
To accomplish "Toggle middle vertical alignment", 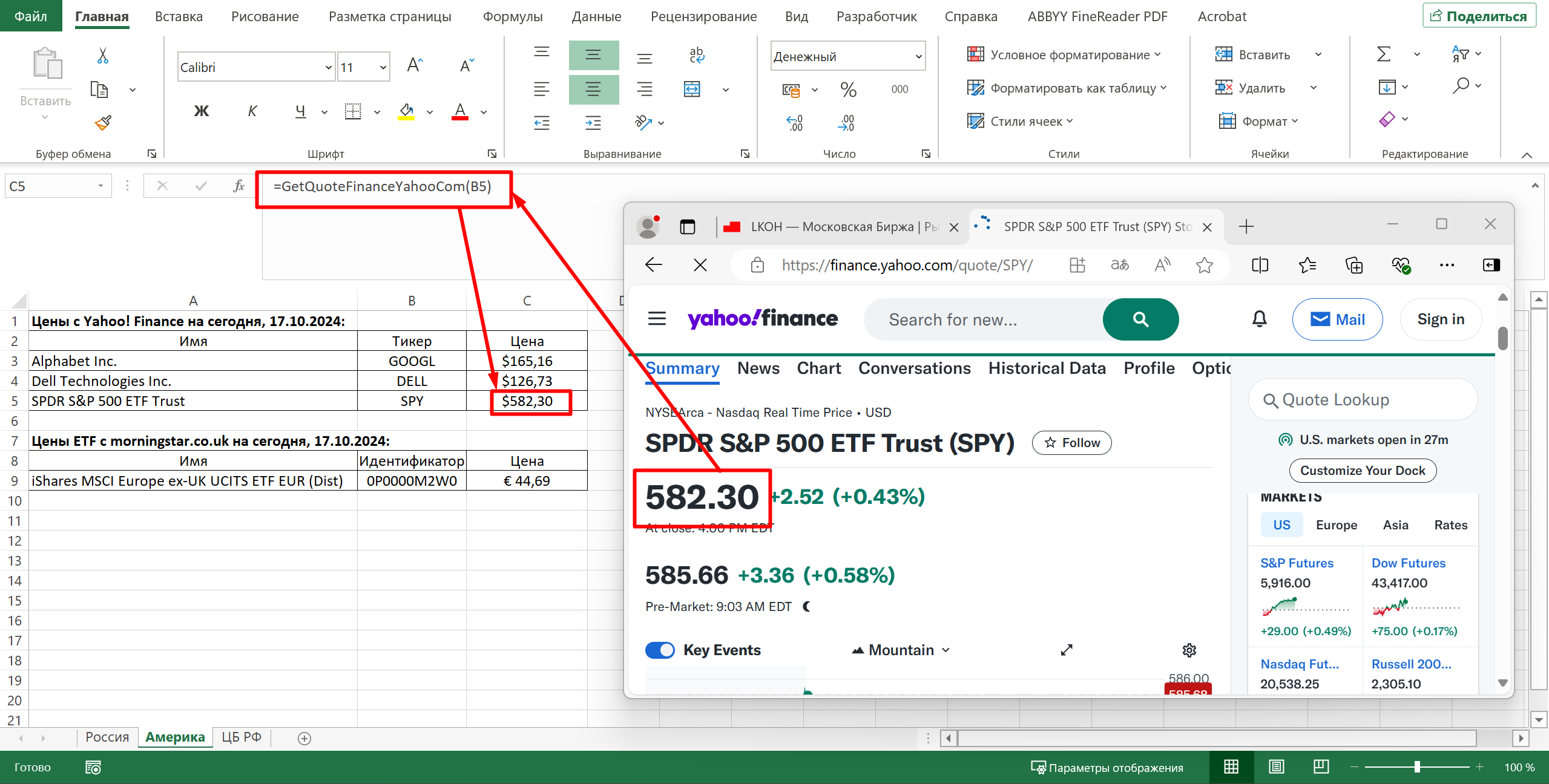I will [x=594, y=55].
